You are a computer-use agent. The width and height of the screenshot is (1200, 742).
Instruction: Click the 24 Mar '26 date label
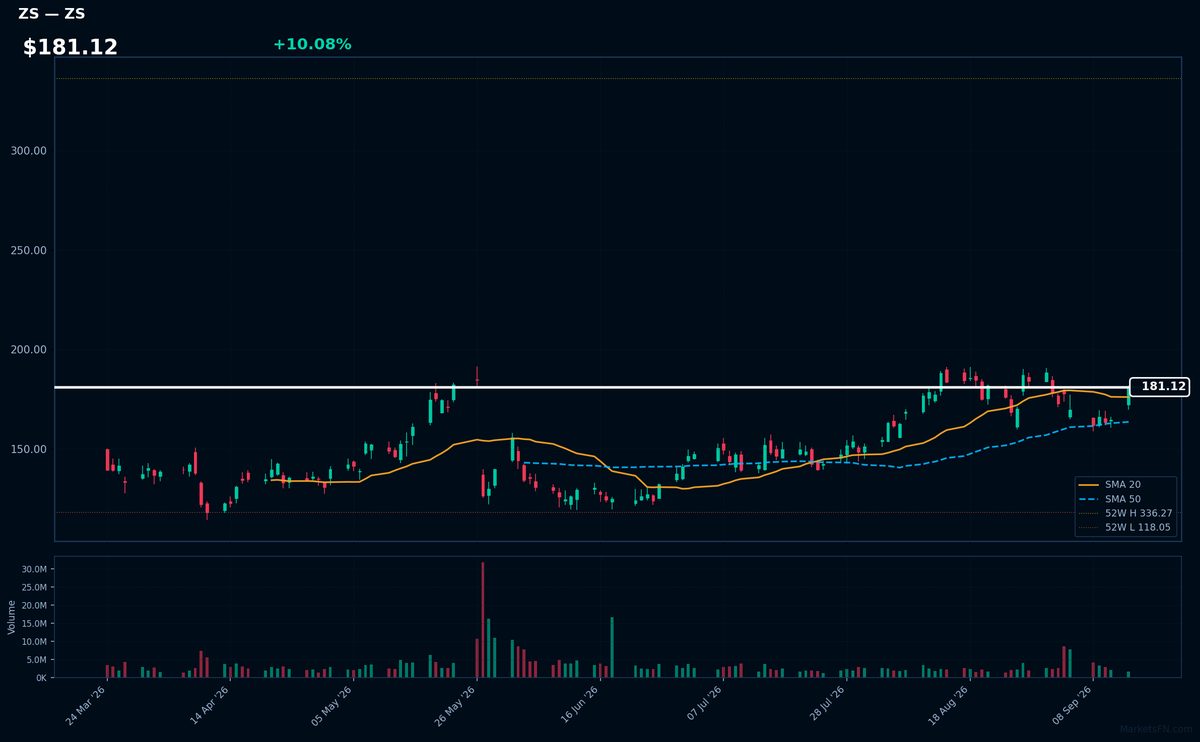tap(87, 706)
